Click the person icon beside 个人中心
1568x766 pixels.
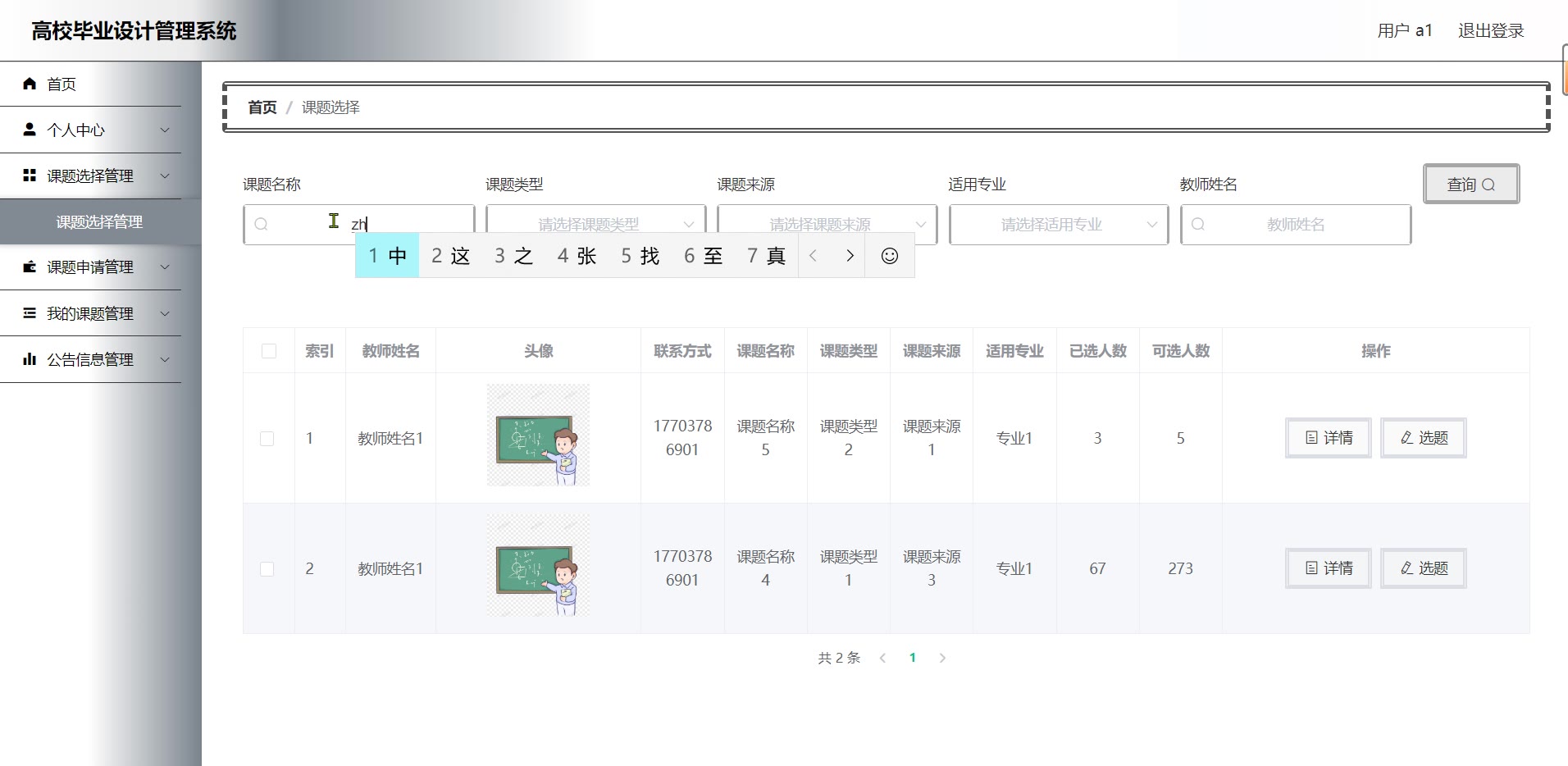30,130
